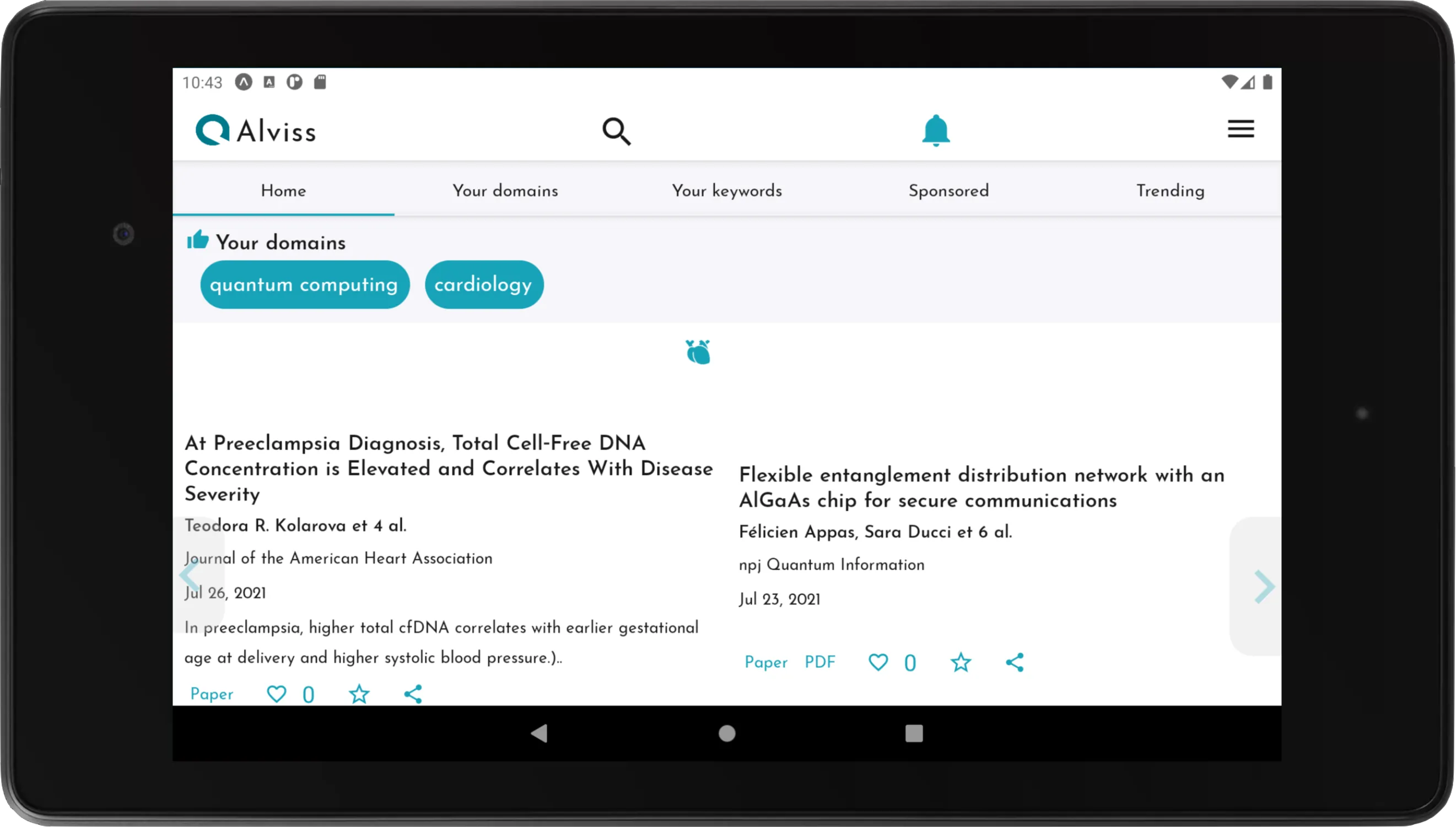Select the quantum computing domain toggle
The width and height of the screenshot is (1456, 827).
coord(303,284)
